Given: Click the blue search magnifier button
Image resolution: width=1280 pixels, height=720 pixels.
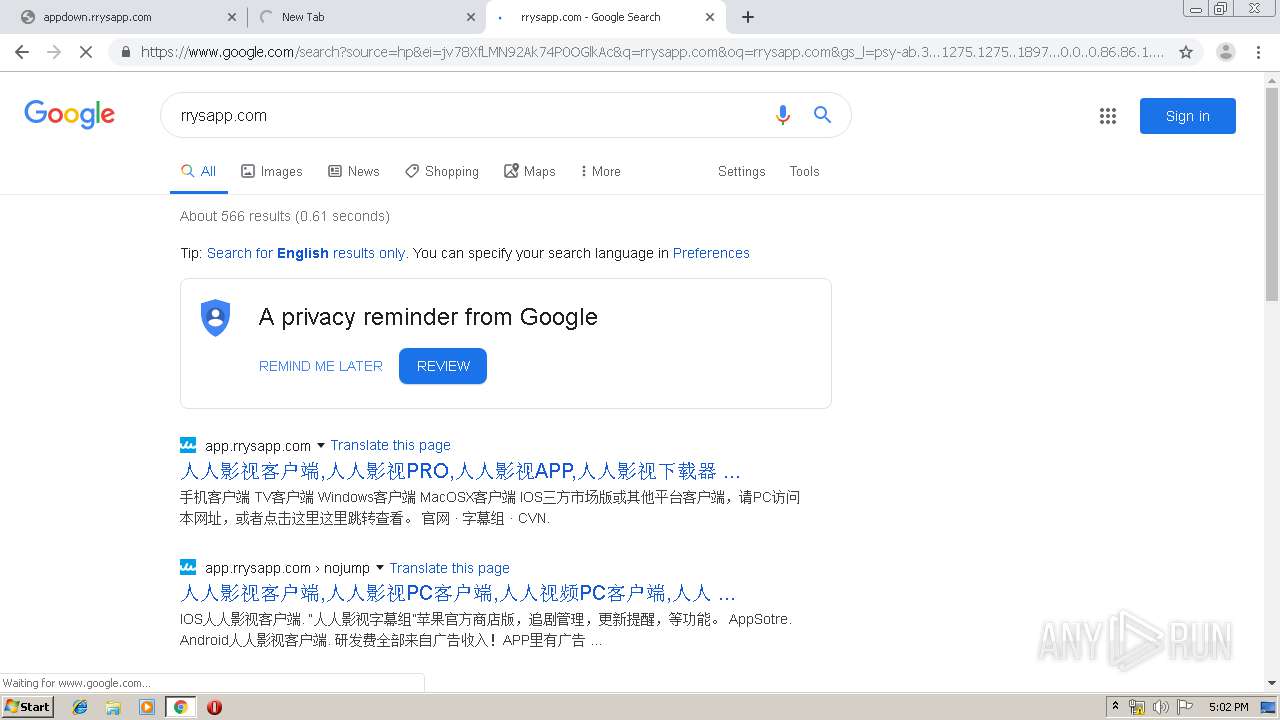Looking at the screenshot, I should tap(822, 115).
